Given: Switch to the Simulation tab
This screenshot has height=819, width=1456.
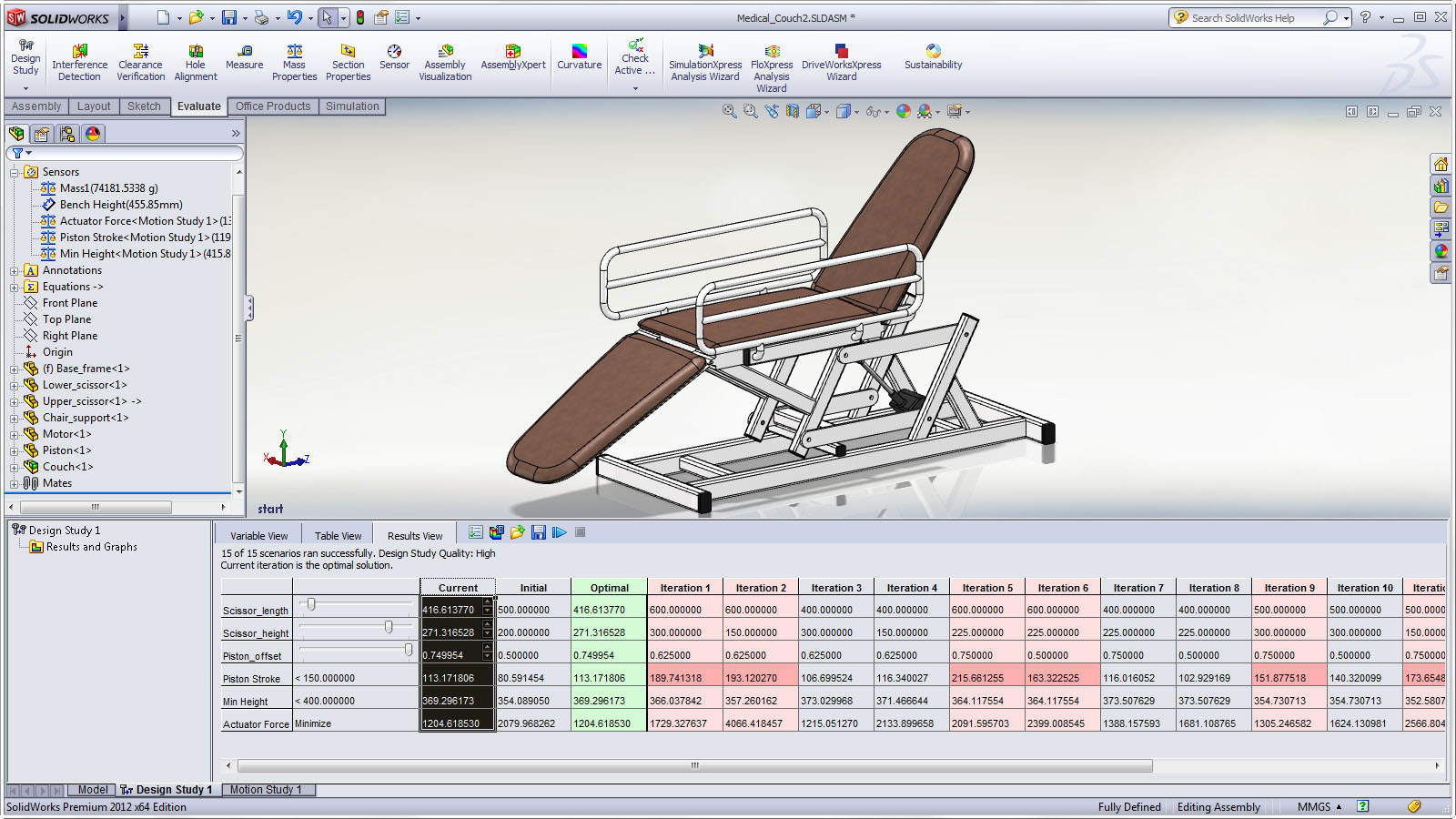Looking at the screenshot, I should point(352,106).
